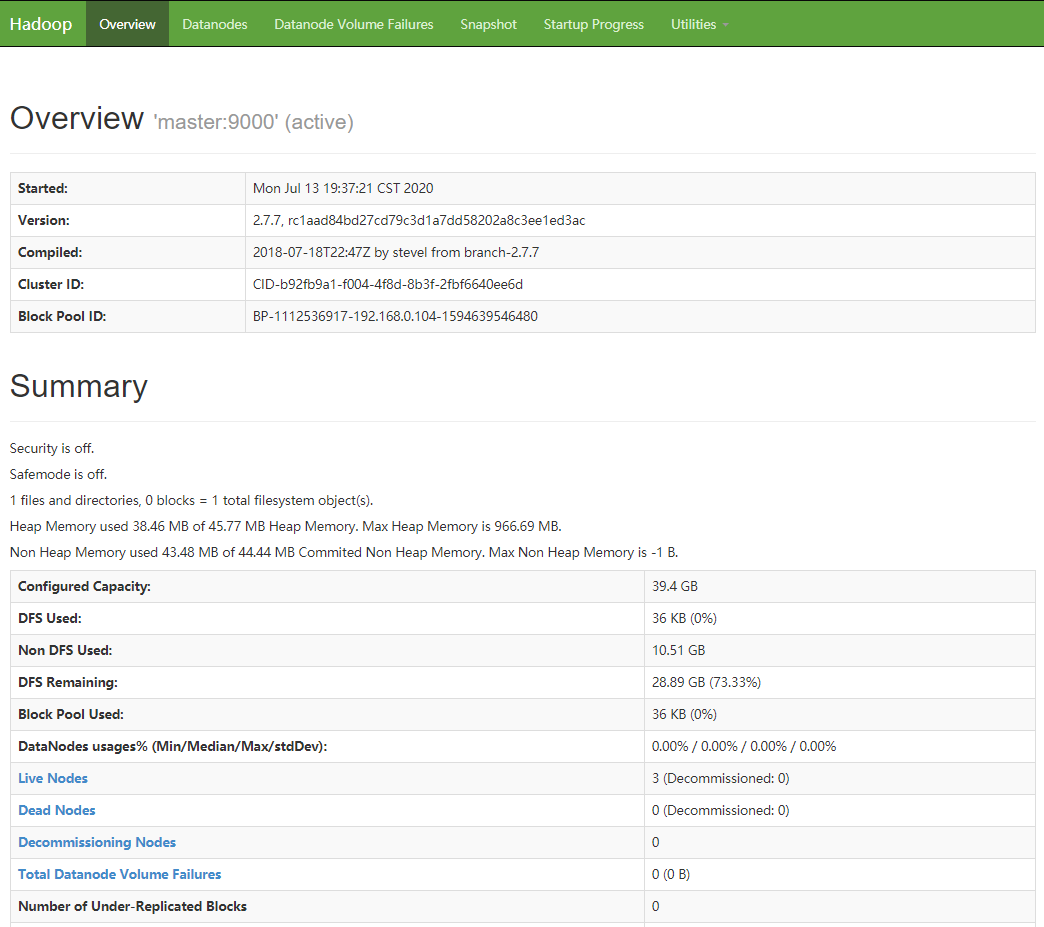Image resolution: width=1044 pixels, height=927 pixels.
Task: Click the Compiled value '2018-07-18T22:47Z by stevel'
Action: click(395, 252)
